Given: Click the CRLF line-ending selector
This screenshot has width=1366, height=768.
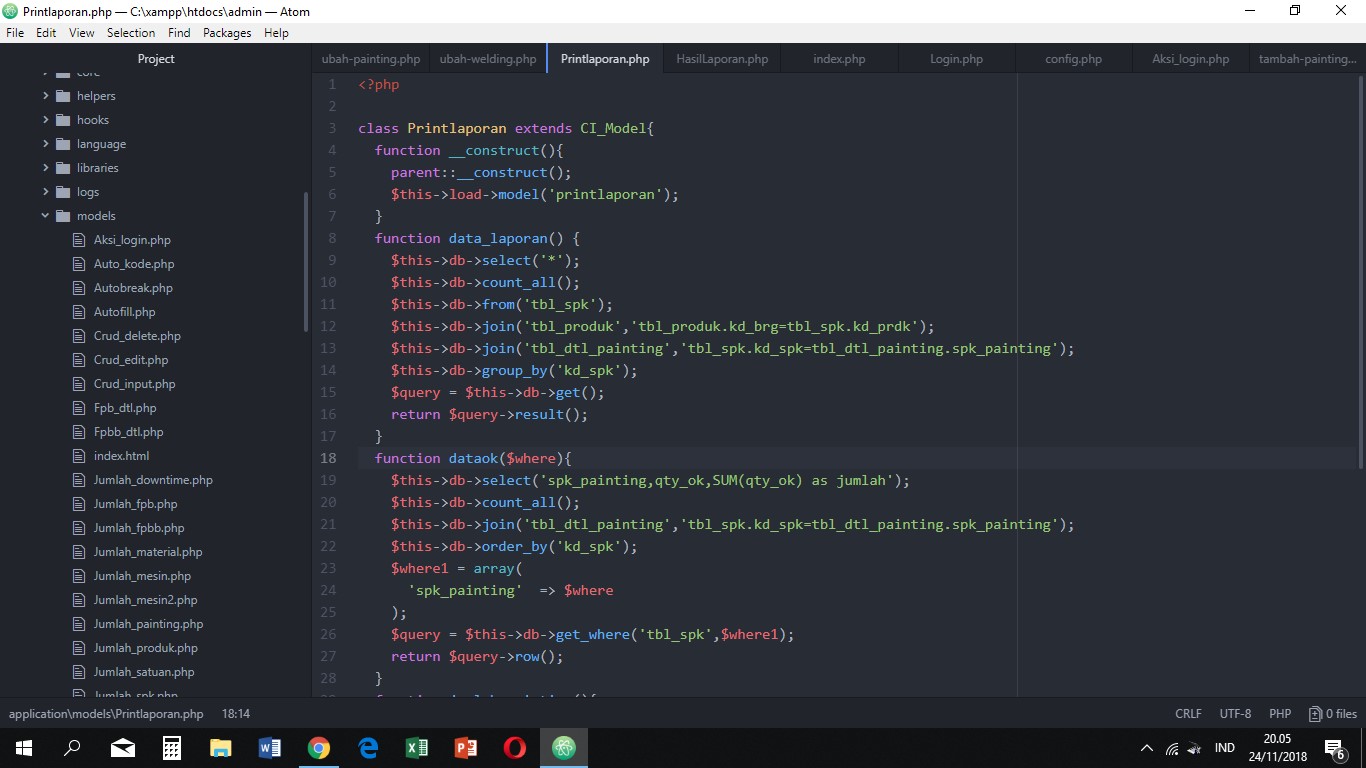Looking at the screenshot, I should point(1188,713).
